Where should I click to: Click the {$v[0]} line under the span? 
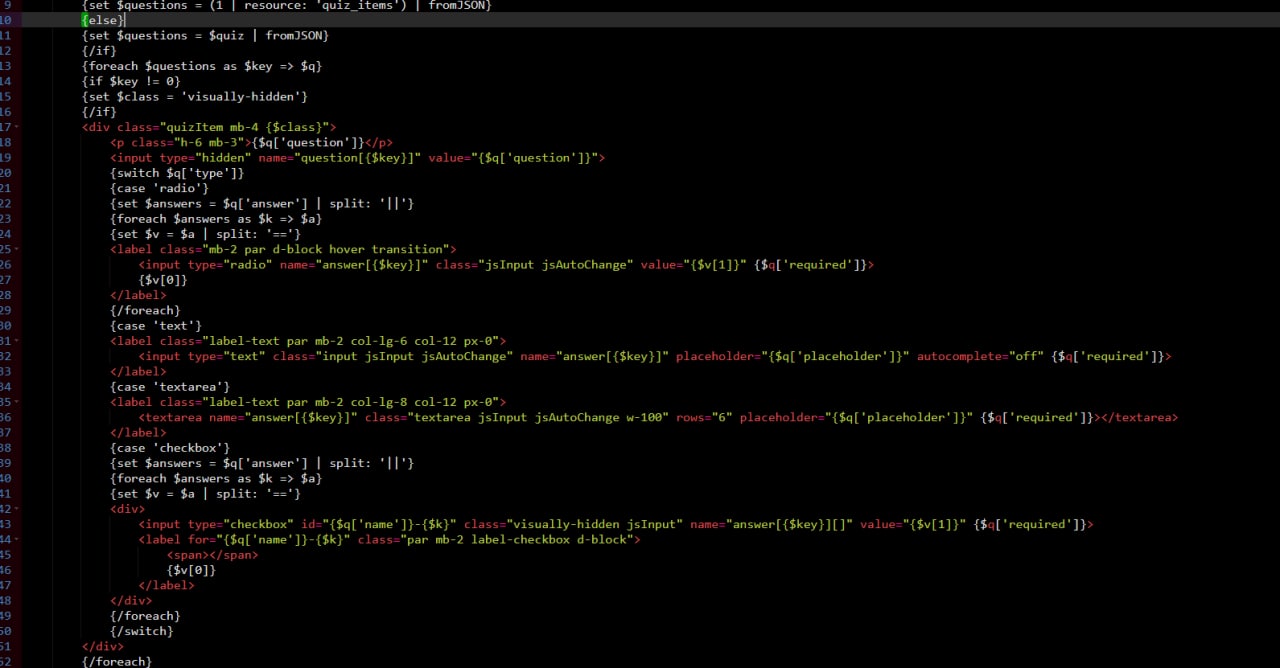click(191, 570)
